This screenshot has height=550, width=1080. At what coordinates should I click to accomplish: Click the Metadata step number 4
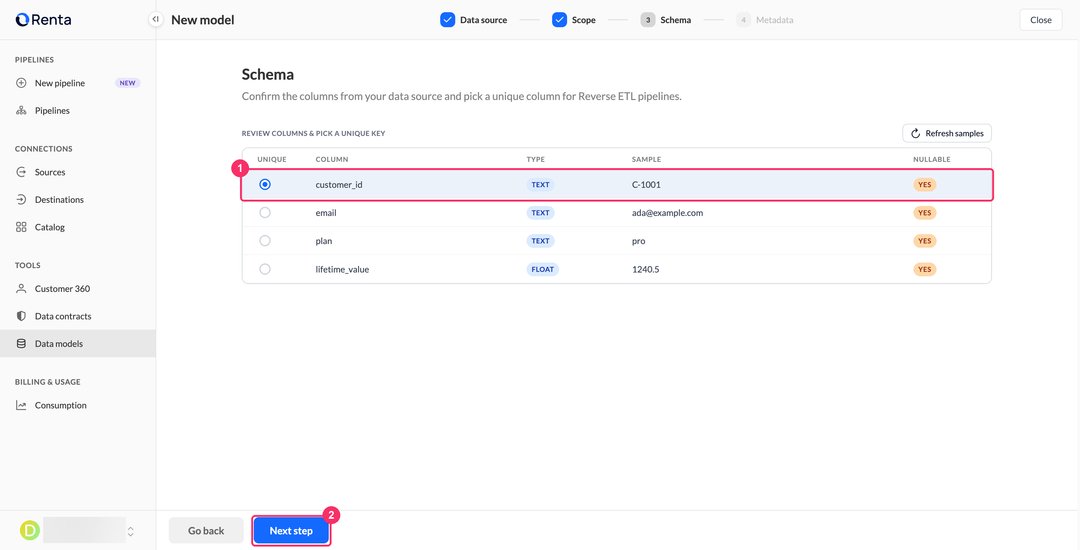(x=743, y=20)
